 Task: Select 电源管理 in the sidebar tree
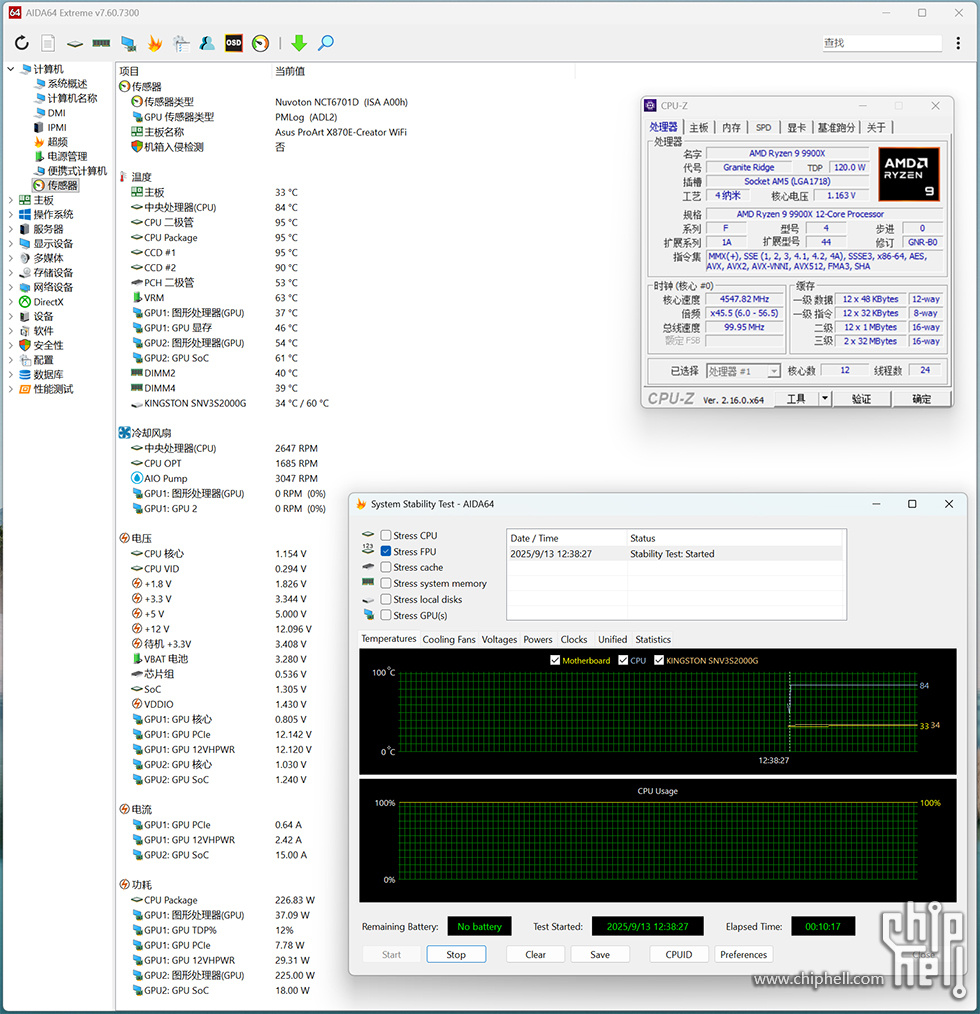pos(67,156)
